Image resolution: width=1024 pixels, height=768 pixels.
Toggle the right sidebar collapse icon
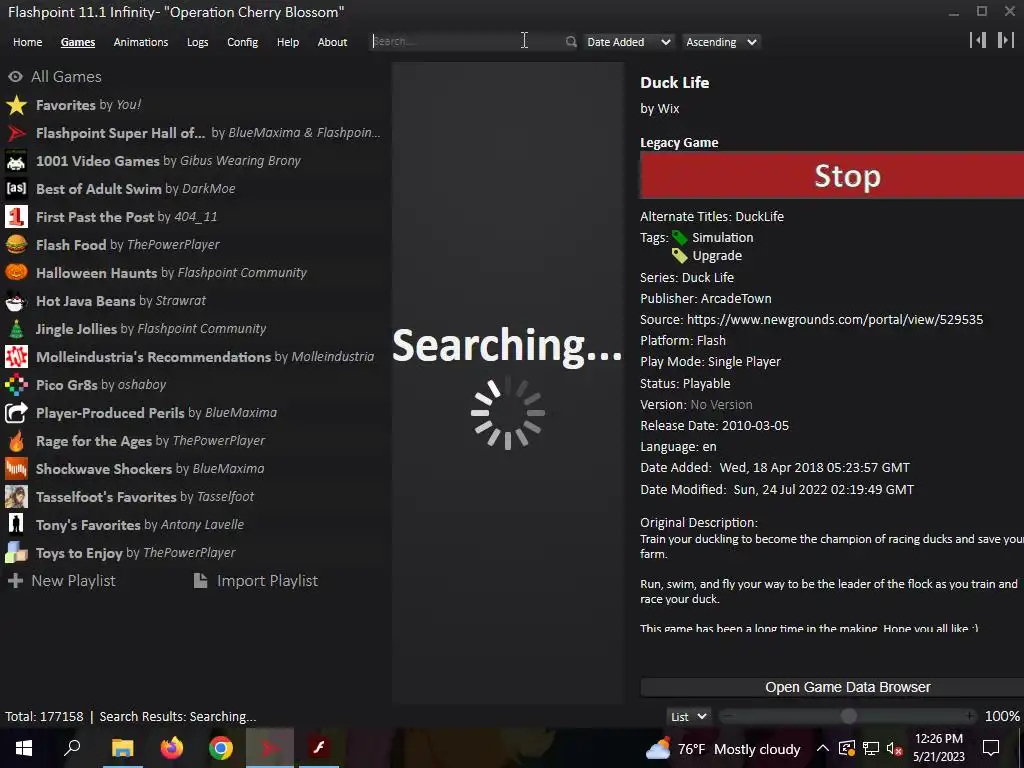point(1006,40)
